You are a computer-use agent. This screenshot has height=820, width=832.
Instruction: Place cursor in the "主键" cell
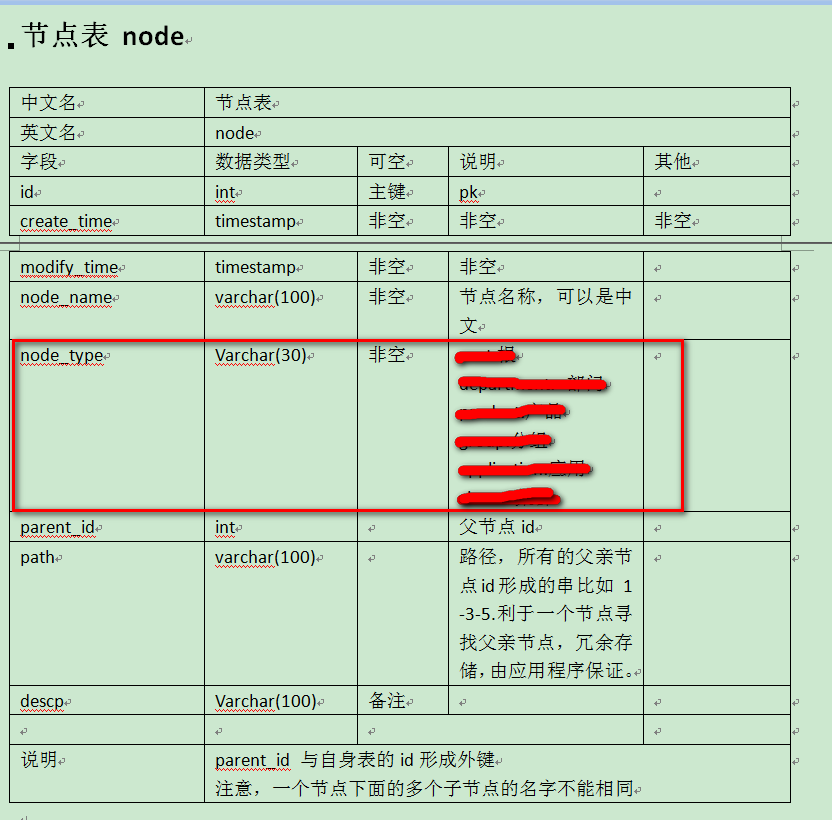[387, 192]
